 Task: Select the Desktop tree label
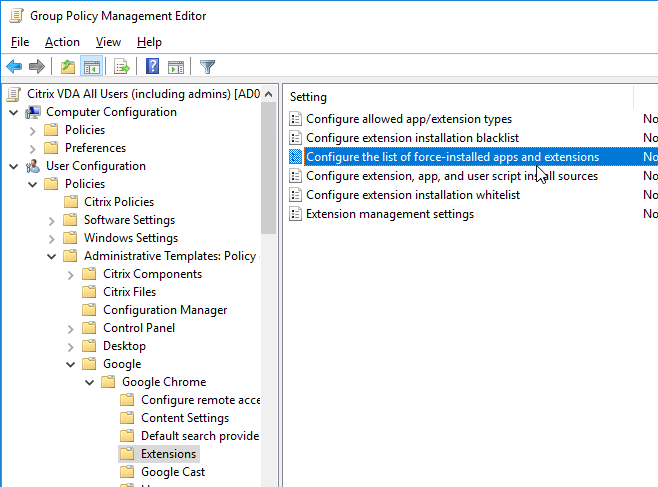[124, 346]
